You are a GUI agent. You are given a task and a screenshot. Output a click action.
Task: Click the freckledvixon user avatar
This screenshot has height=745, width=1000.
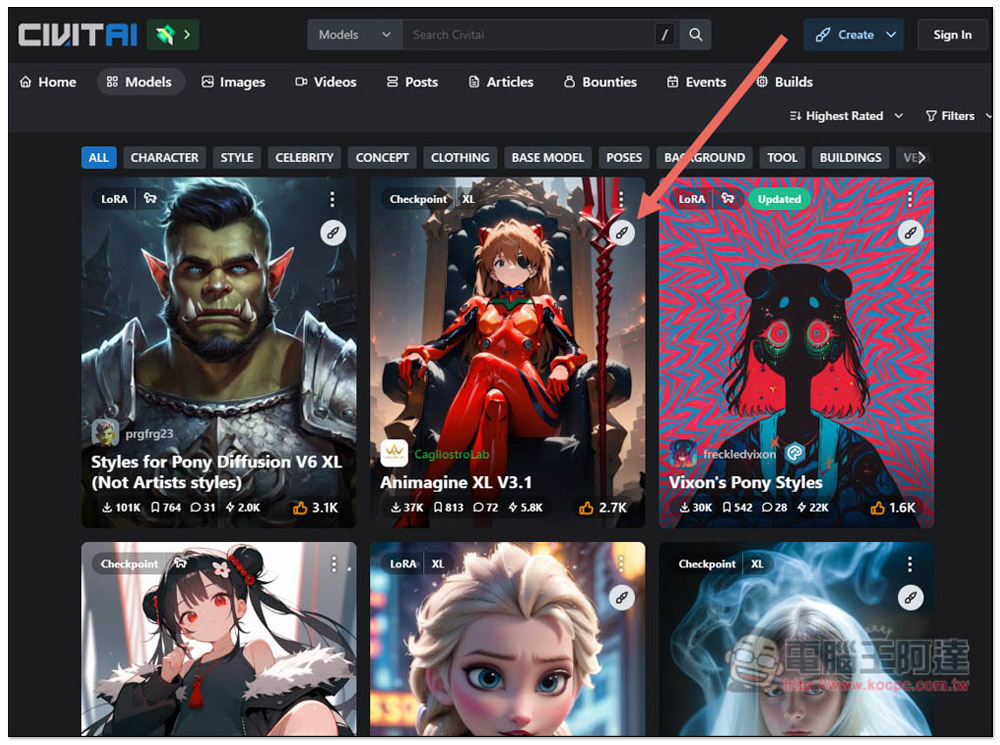point(682,454)
